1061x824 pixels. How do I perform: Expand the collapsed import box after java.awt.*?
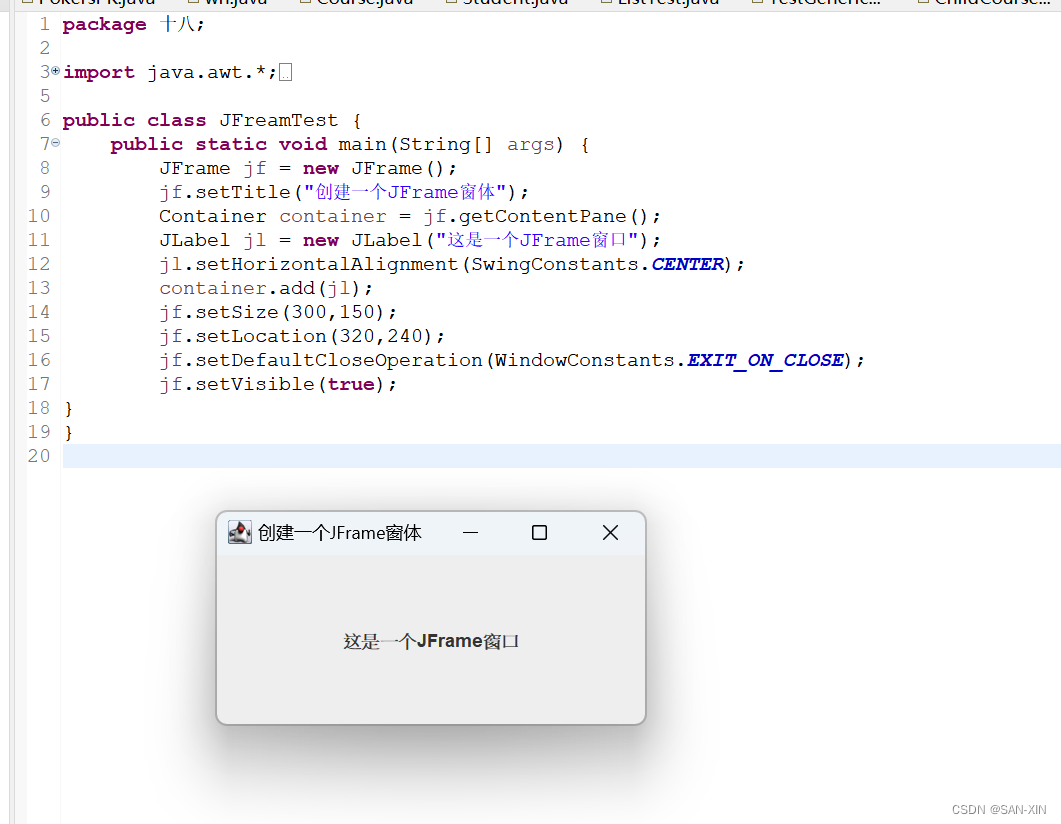(284, 71)
